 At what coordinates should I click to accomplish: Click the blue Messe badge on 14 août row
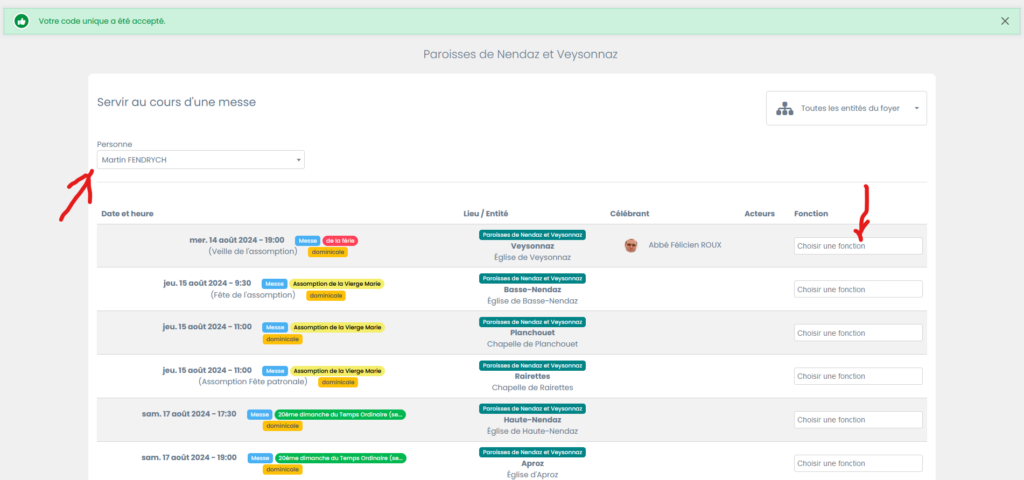point(307,240)
